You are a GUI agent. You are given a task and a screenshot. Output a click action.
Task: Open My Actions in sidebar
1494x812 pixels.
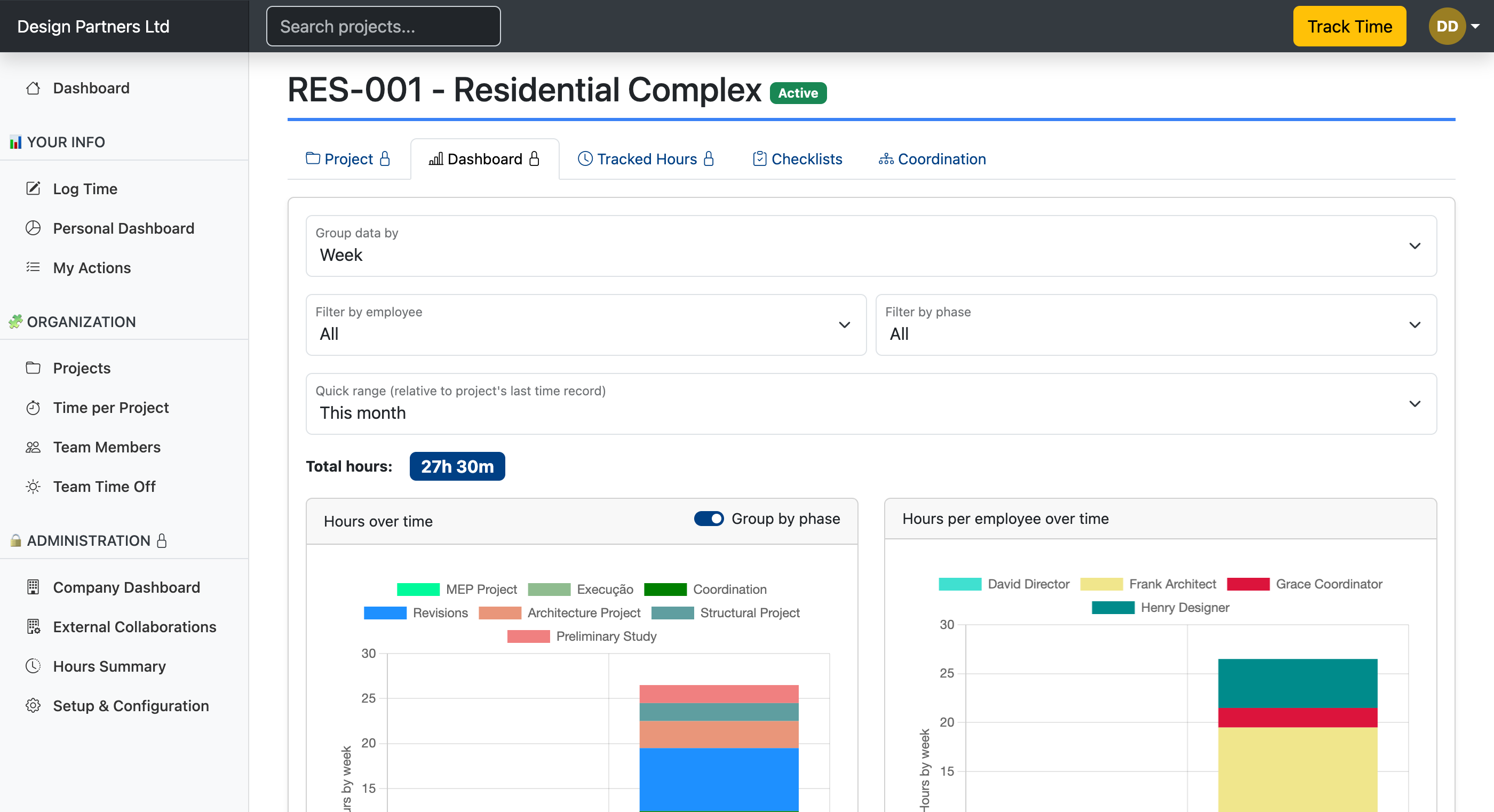pos(92,267)
